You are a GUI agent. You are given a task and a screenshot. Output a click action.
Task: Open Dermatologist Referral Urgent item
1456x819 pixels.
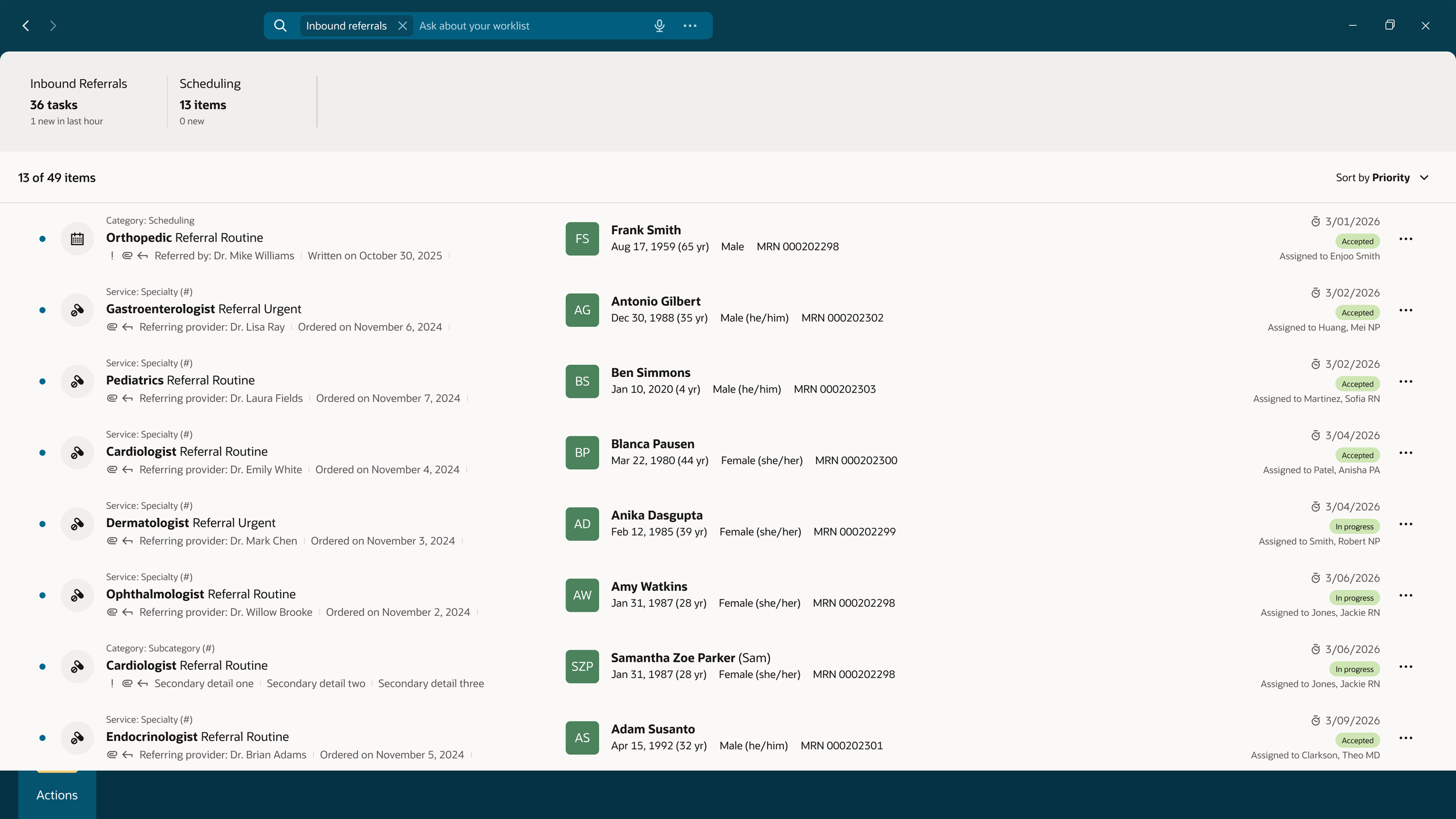point(191,523)
